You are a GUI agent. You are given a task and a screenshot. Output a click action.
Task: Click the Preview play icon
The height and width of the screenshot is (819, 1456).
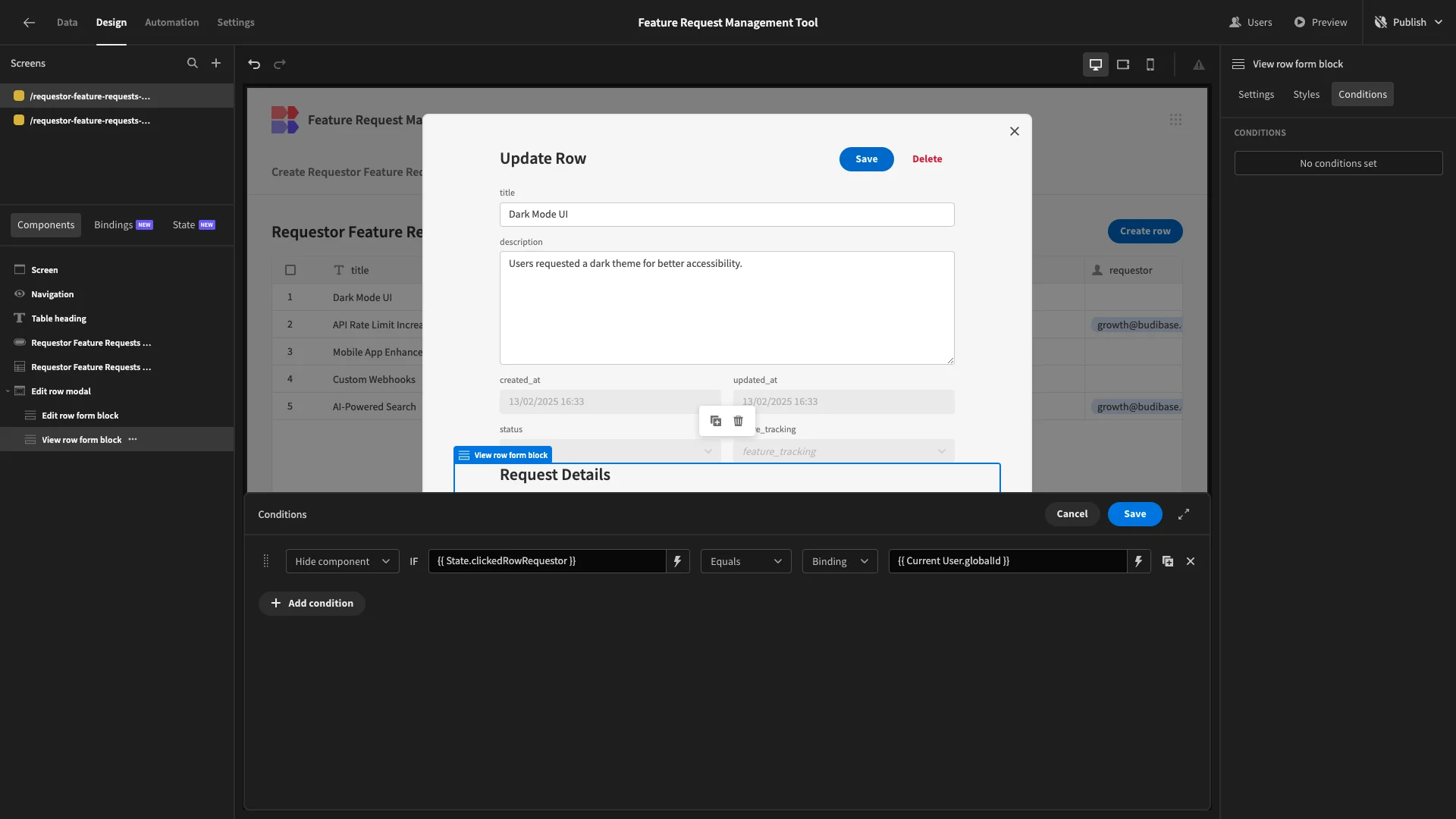click(1300, 22)
